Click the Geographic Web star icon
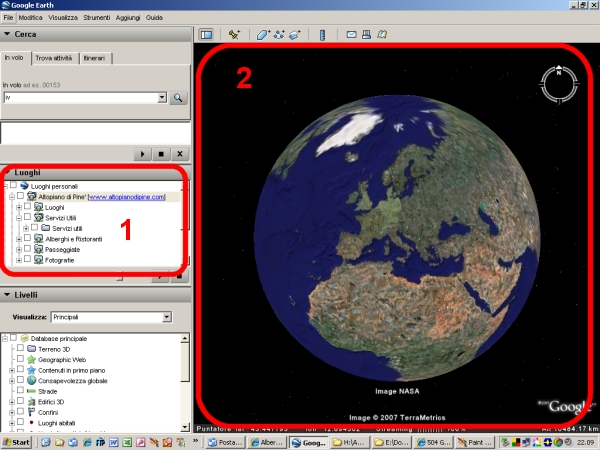 click(x=31, y=360)
